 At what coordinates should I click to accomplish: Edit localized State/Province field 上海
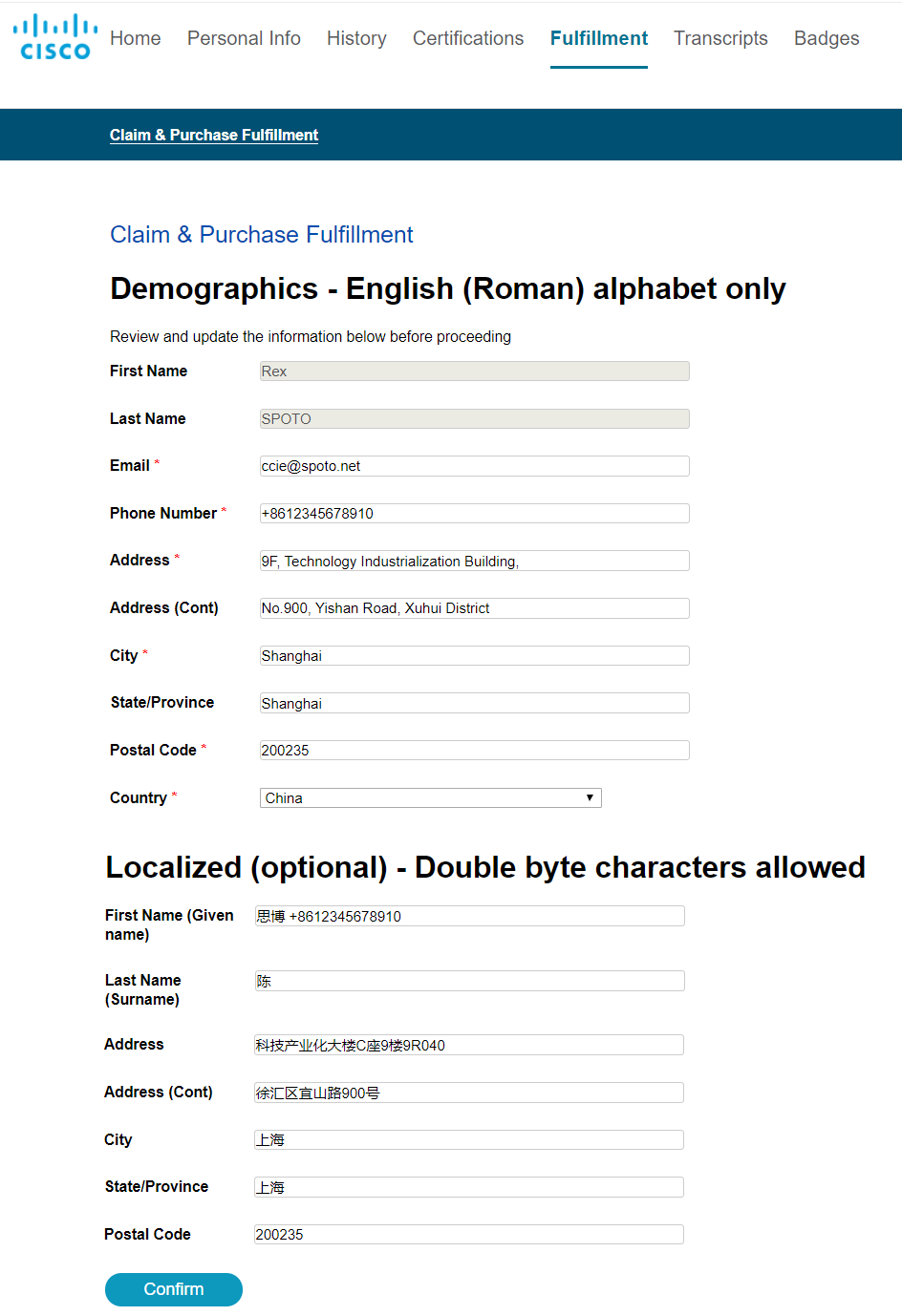pyautogui.click(x=469, y=1187)
